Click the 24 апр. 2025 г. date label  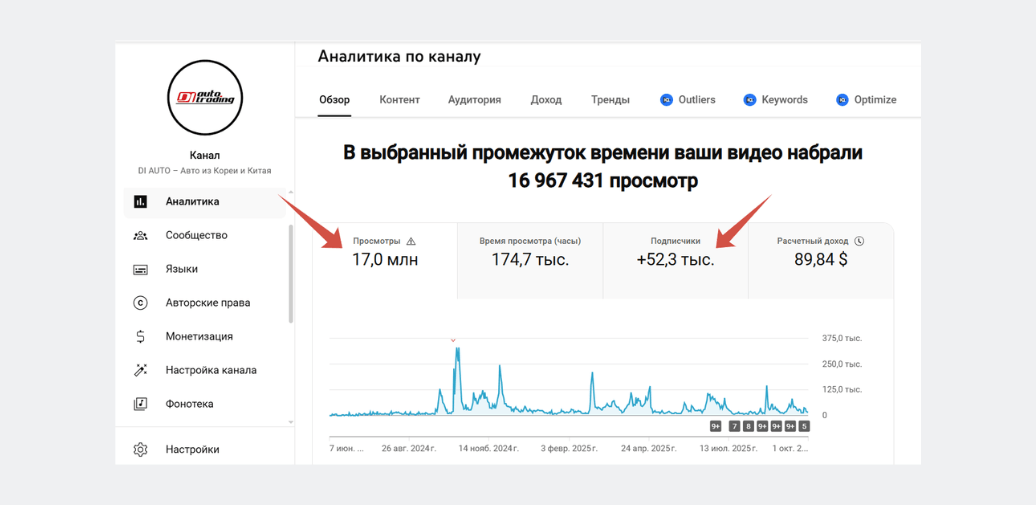coord(649,448)
